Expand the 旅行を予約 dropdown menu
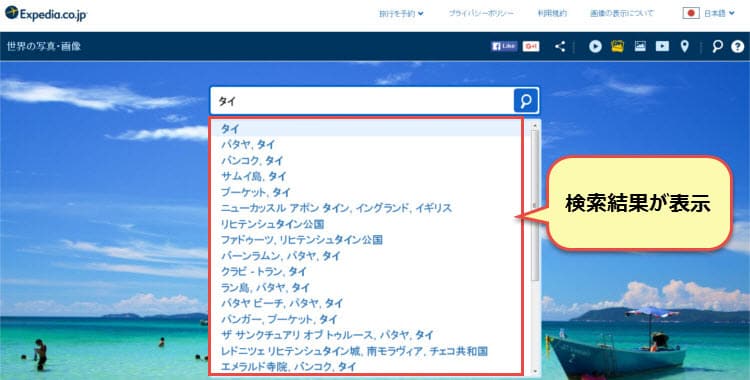Screen dimensions: 750x380 click(x=401, y=13)
